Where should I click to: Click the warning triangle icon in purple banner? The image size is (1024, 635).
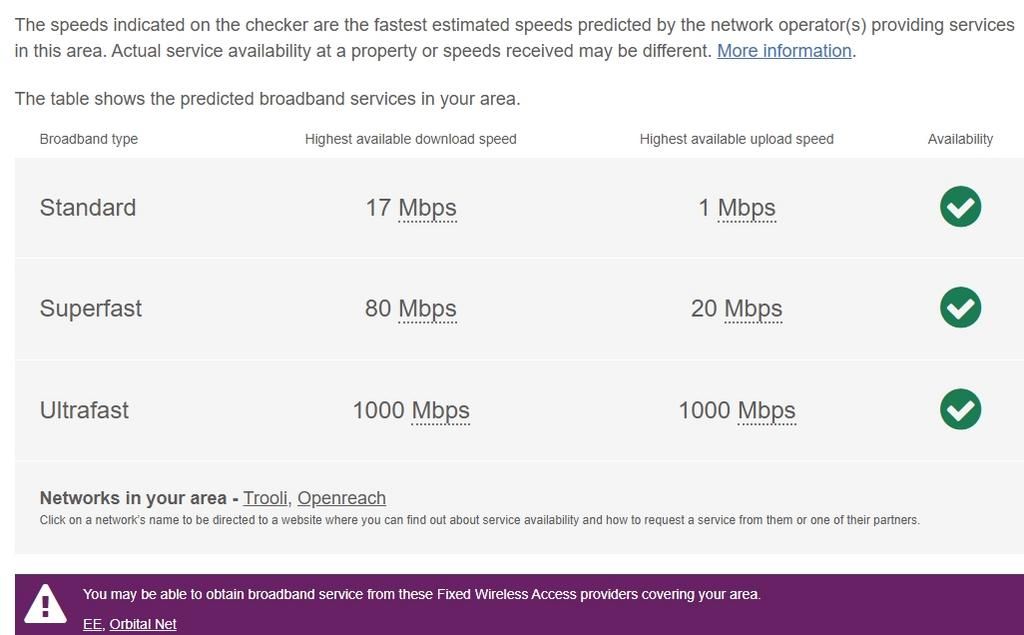point(45,604)
